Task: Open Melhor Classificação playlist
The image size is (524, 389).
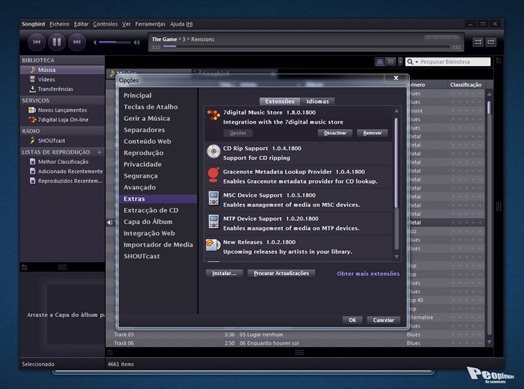Action: point(62,162)
